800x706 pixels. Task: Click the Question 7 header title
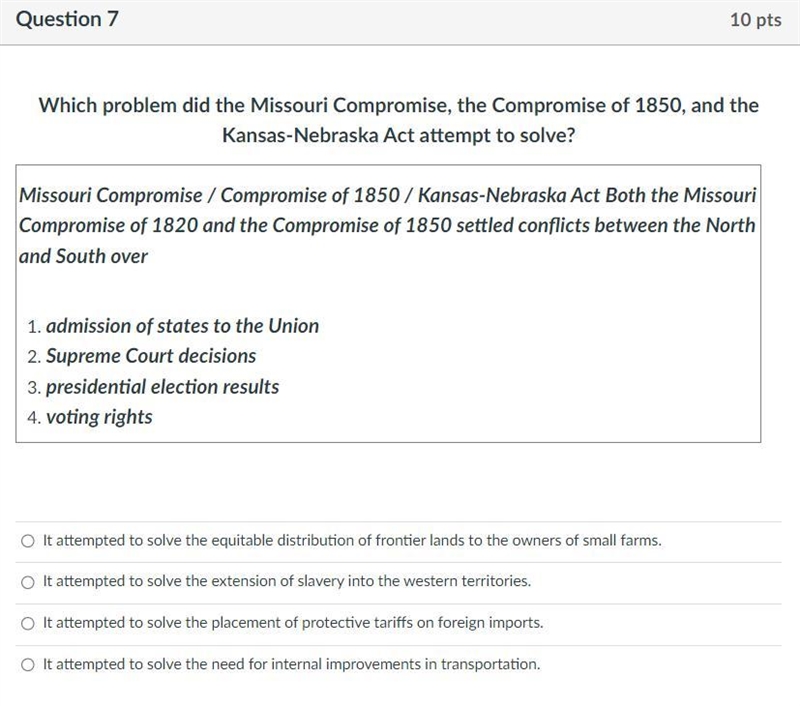tap(67, 19)
